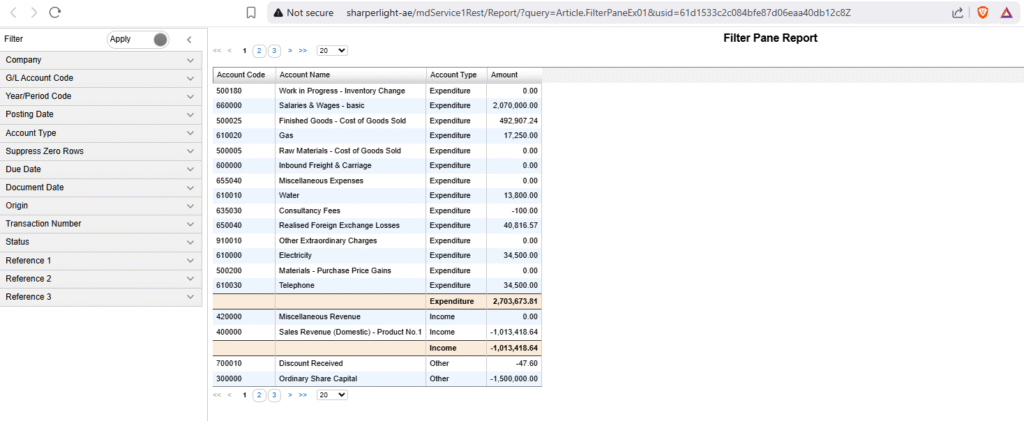Expand the Account Type filter

[x=101, y=133]
